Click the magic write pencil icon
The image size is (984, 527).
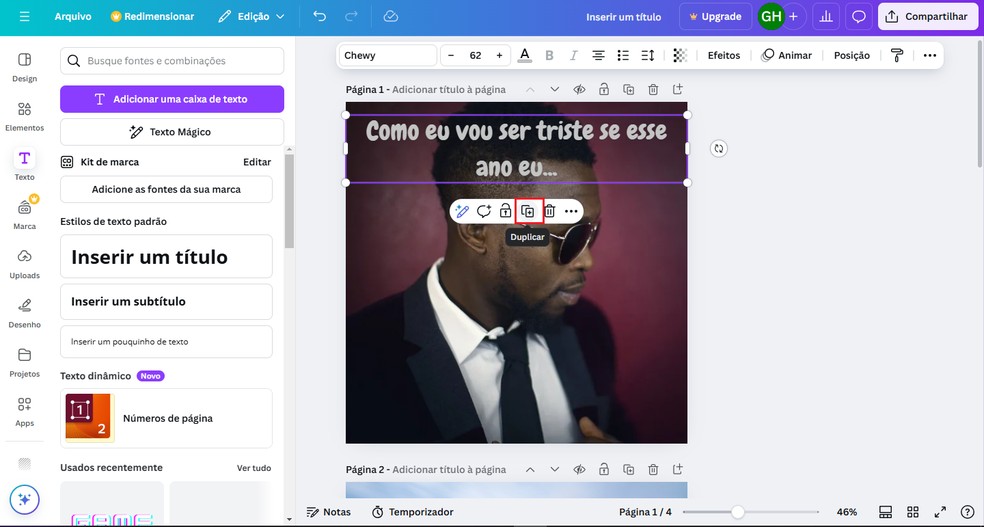[x=462, y=211]
